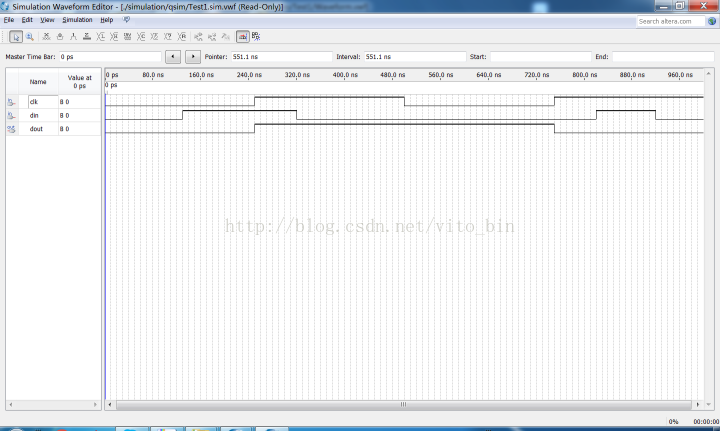Click the help pointer icon beside Help menu
The width and height of the screenshot is (720, 431).
126,20
